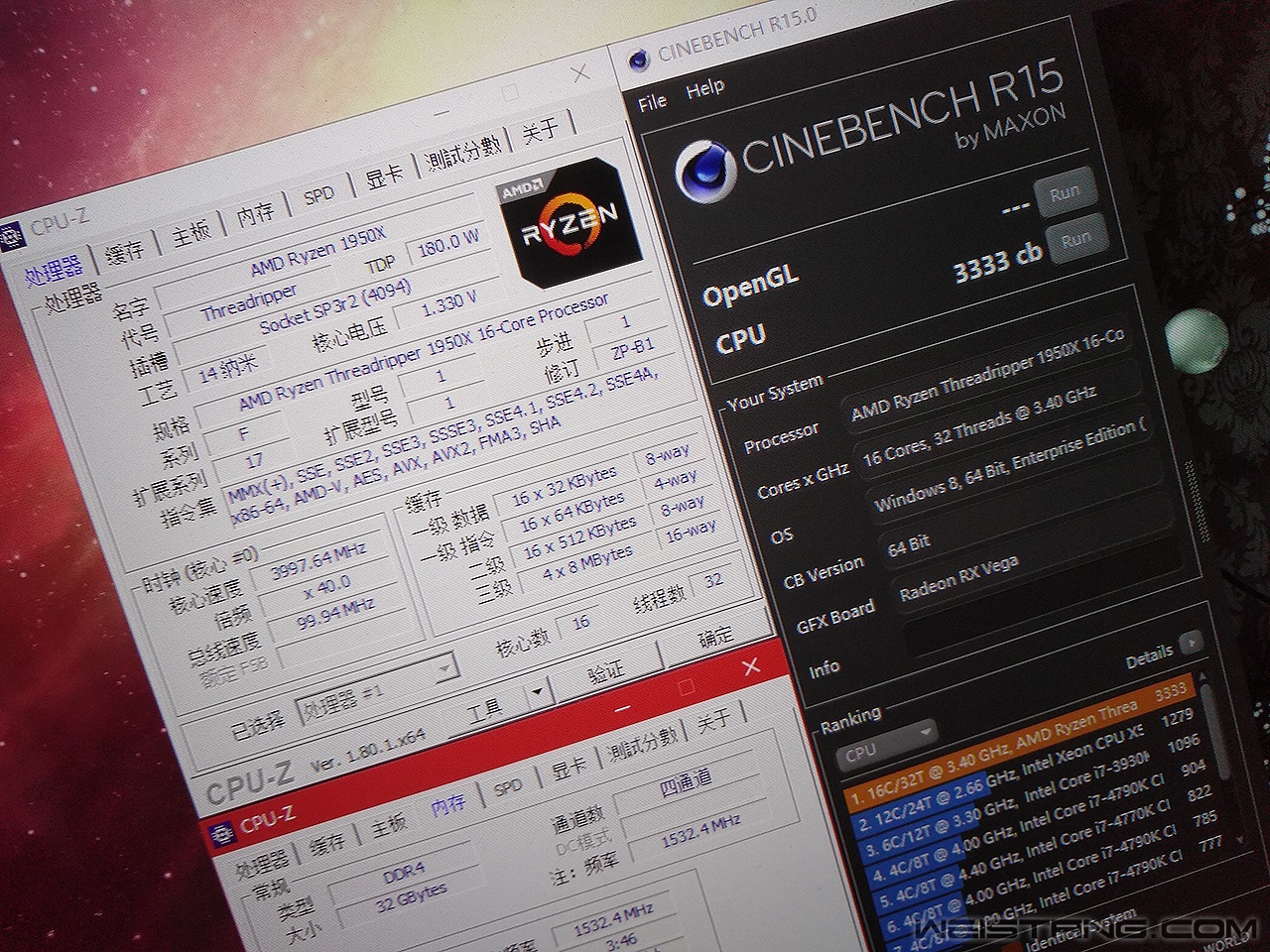This screenshot has height=952, width=1270.
Task: Open the Help menu in Cinebench
Action: click(x=704, y=88)
